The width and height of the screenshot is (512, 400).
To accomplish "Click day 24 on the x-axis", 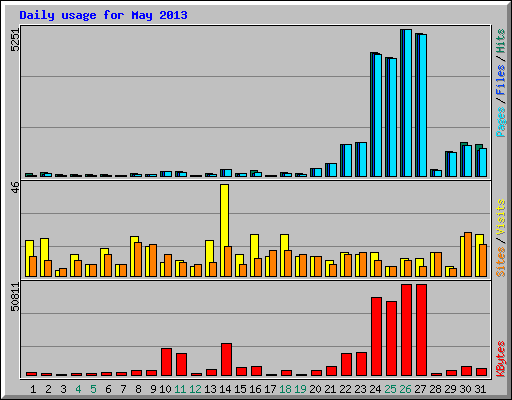I will click(x=375, y=389).
